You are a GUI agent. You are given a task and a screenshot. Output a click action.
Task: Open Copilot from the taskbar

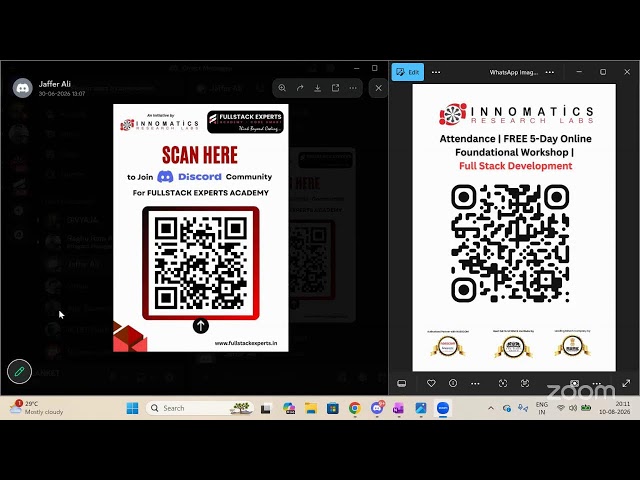click(289, 408)
